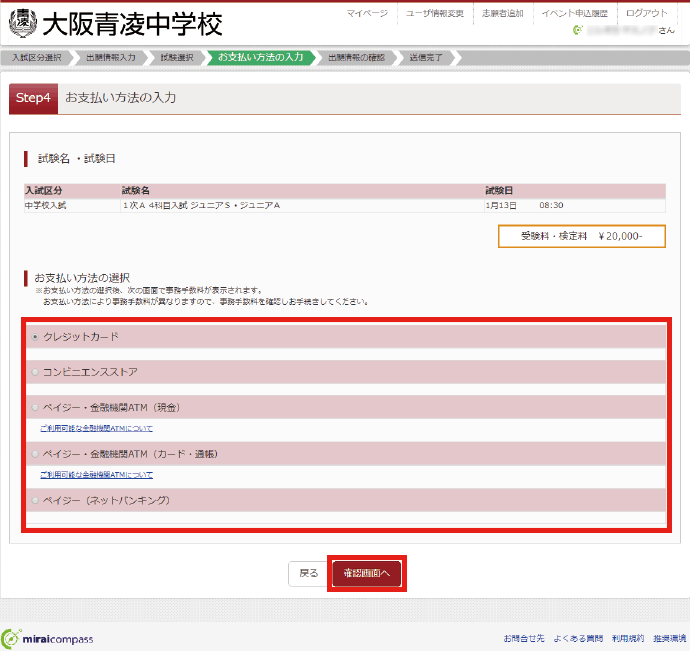Viewport: 690px width, 651px height.
Task: Go to the 送信完了 step tab
Action: [426, 58]
